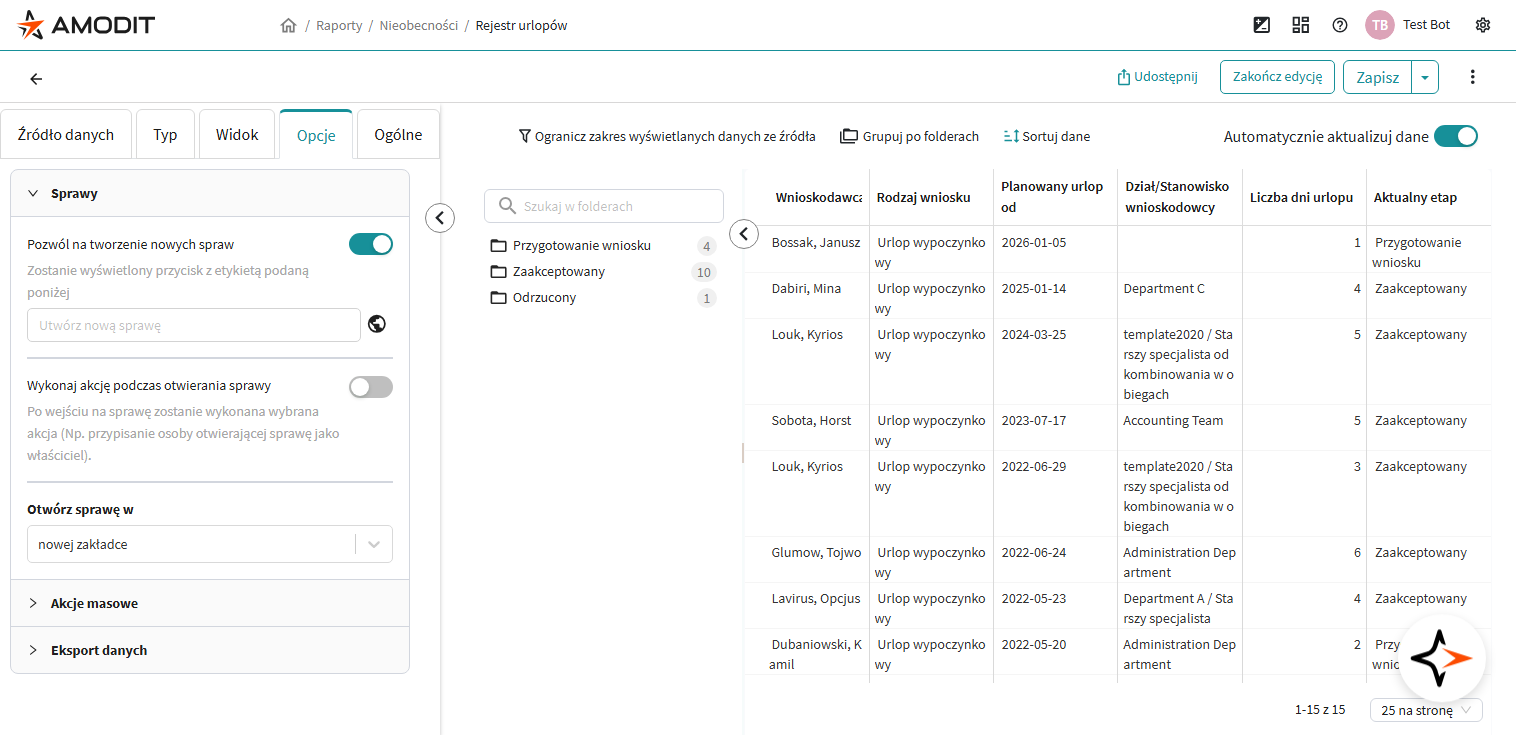
Task: Click the 'Udostępnij' share link
Action: click(1157, 77)
